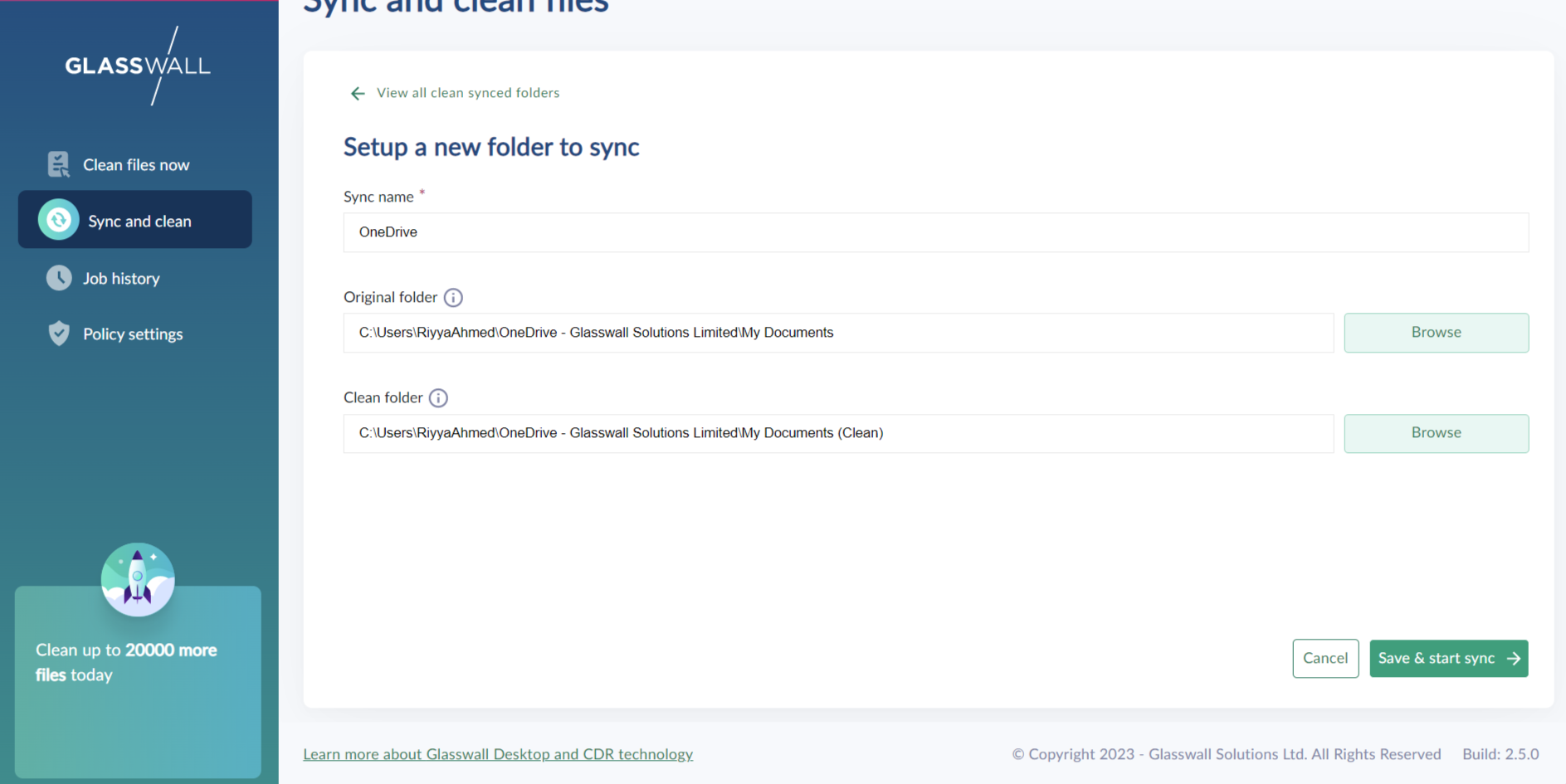Image resolution: width=1566 pixels, height=784 pixels.
Task: Click the Glasswall logo
Action: point(138,66)
